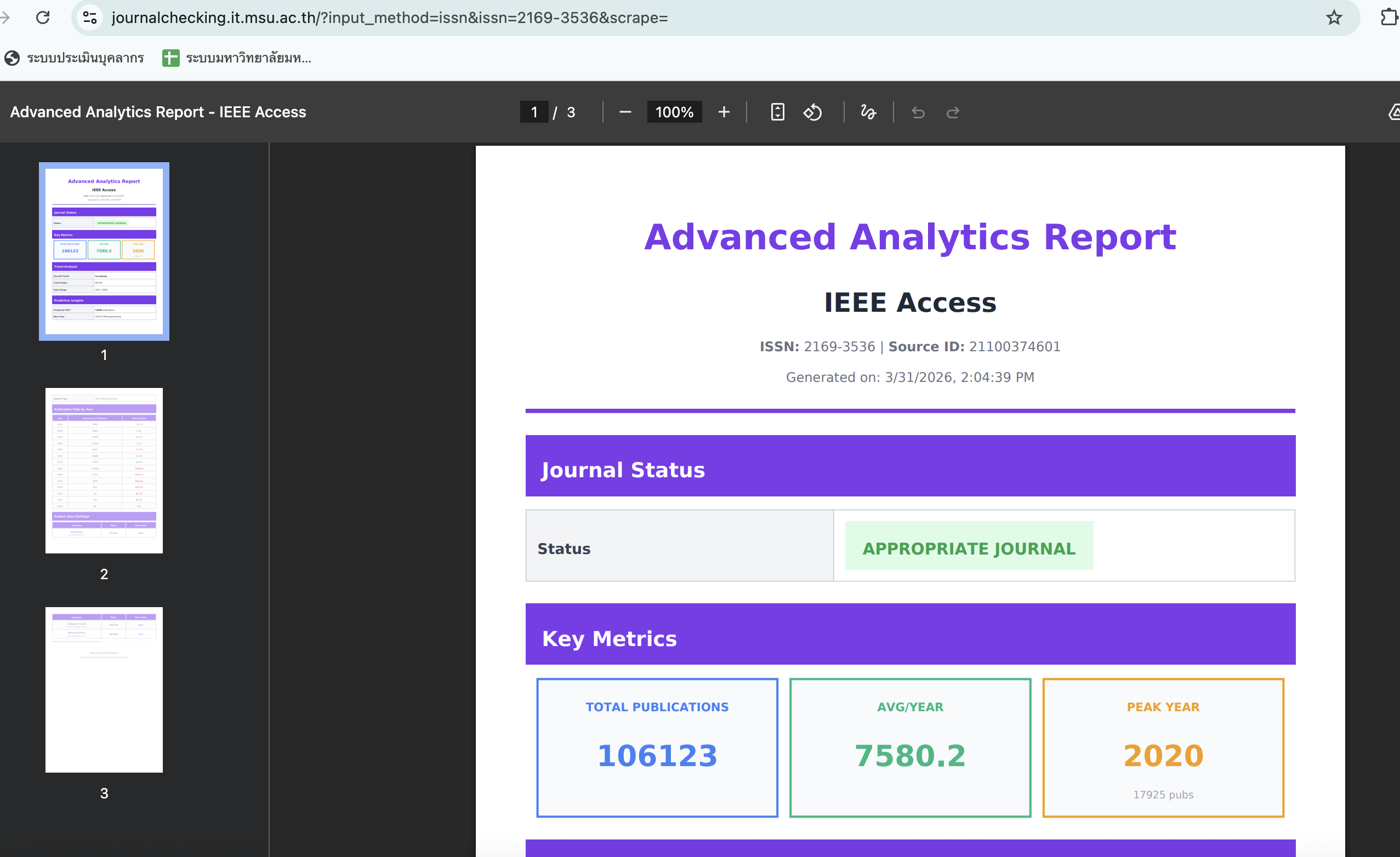Click the Undo arrow in PDF toolbar
The image size is (1400, 857).
[918, 112]
